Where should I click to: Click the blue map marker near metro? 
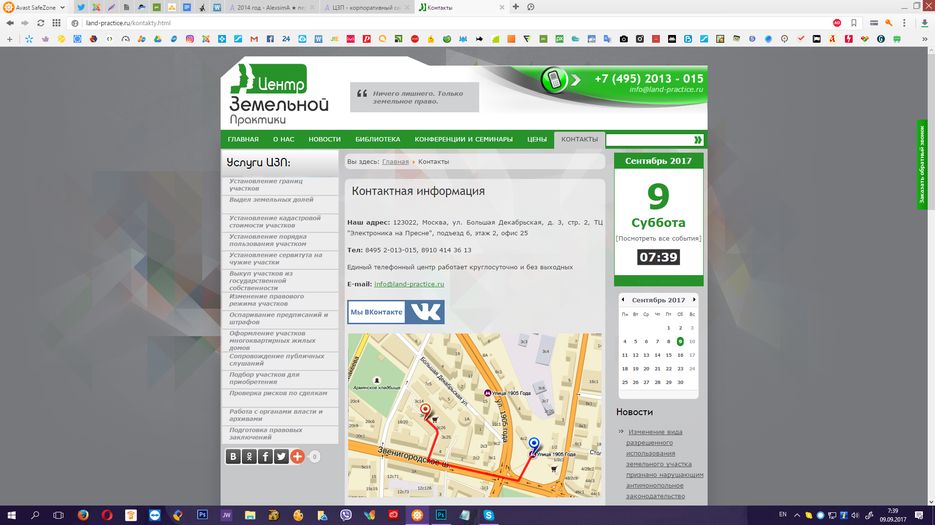[x=534, y=443]
